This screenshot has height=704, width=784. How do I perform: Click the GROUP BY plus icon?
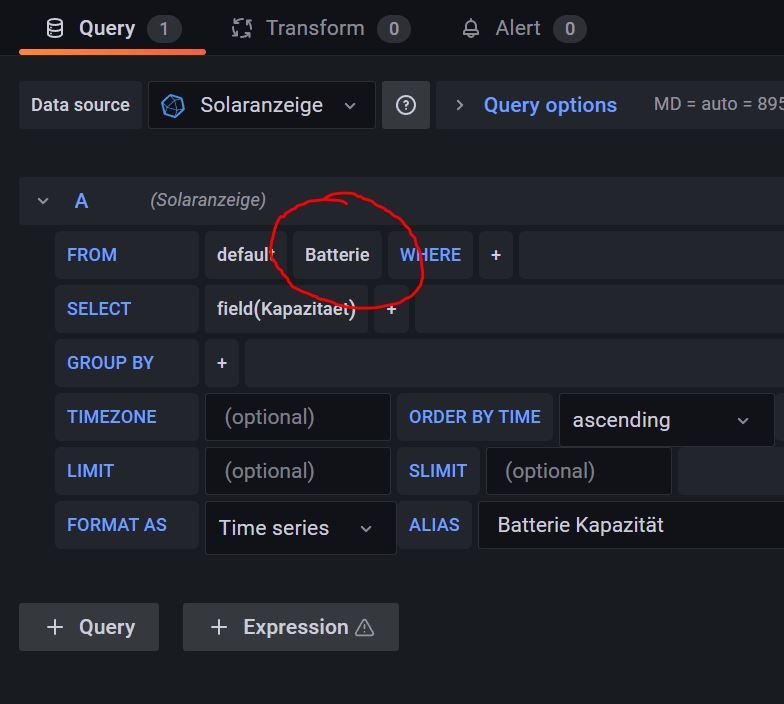[x=221, y=363]
